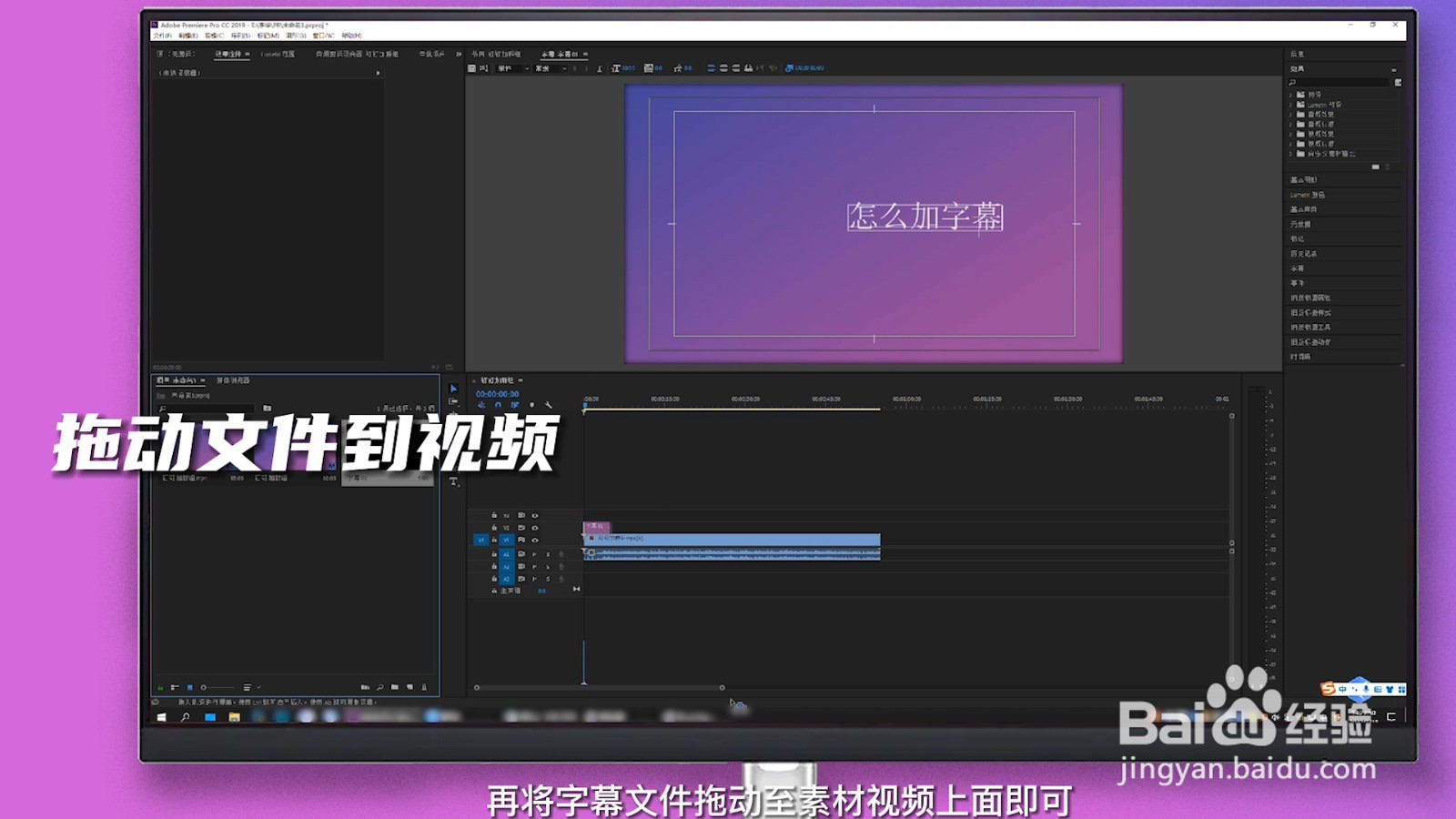Align caption text right

735,68
